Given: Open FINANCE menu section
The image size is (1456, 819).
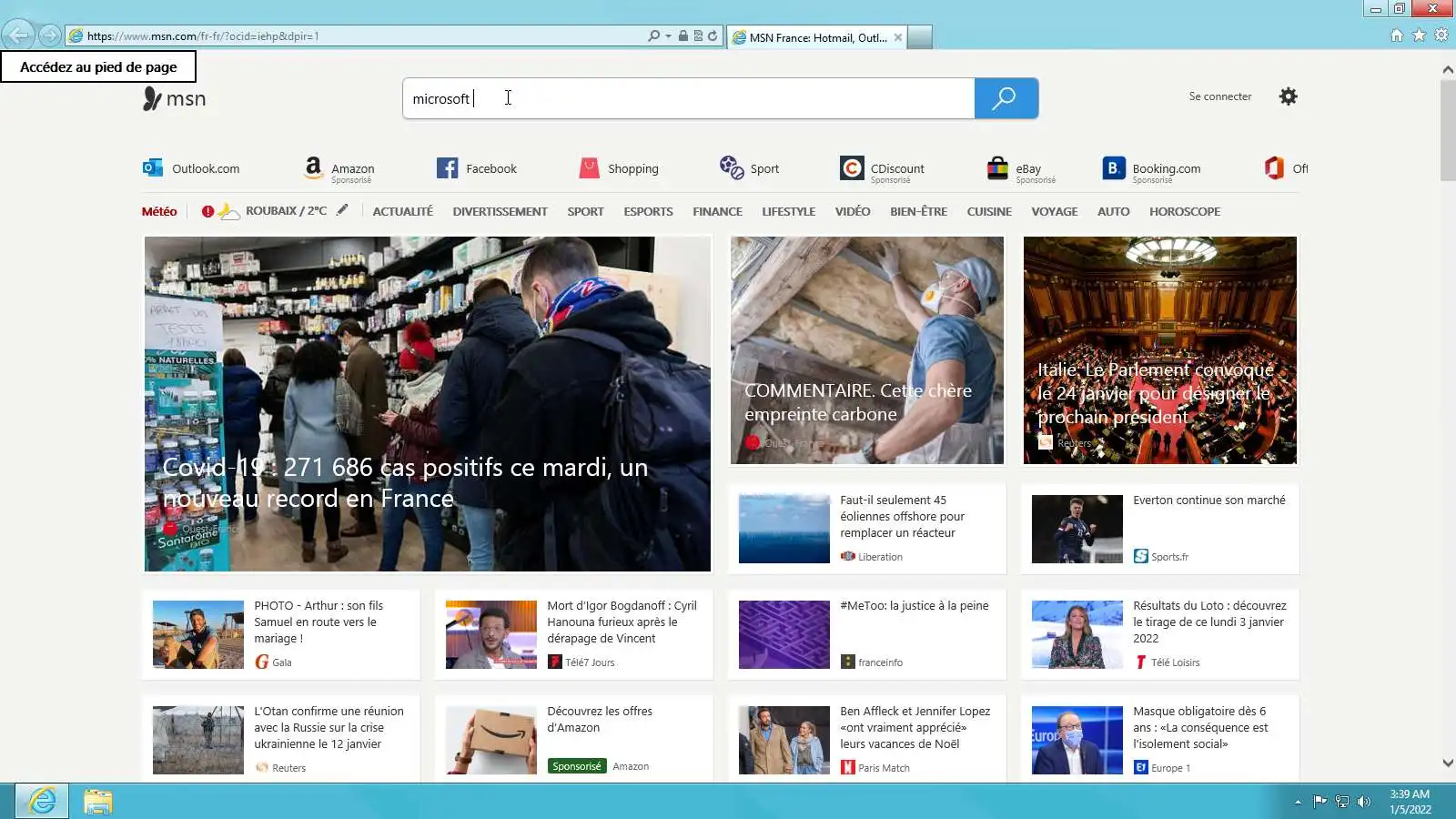Looking at the screenshot, I should [717, 211].
